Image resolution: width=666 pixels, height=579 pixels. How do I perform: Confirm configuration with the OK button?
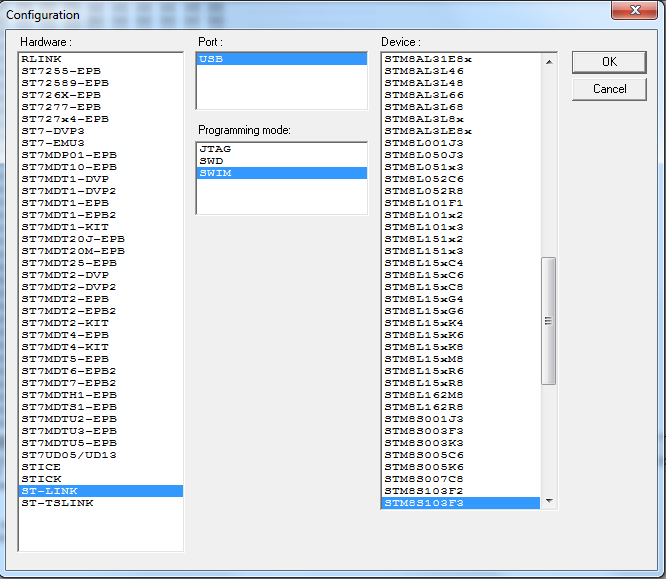[x=609, y=62]
